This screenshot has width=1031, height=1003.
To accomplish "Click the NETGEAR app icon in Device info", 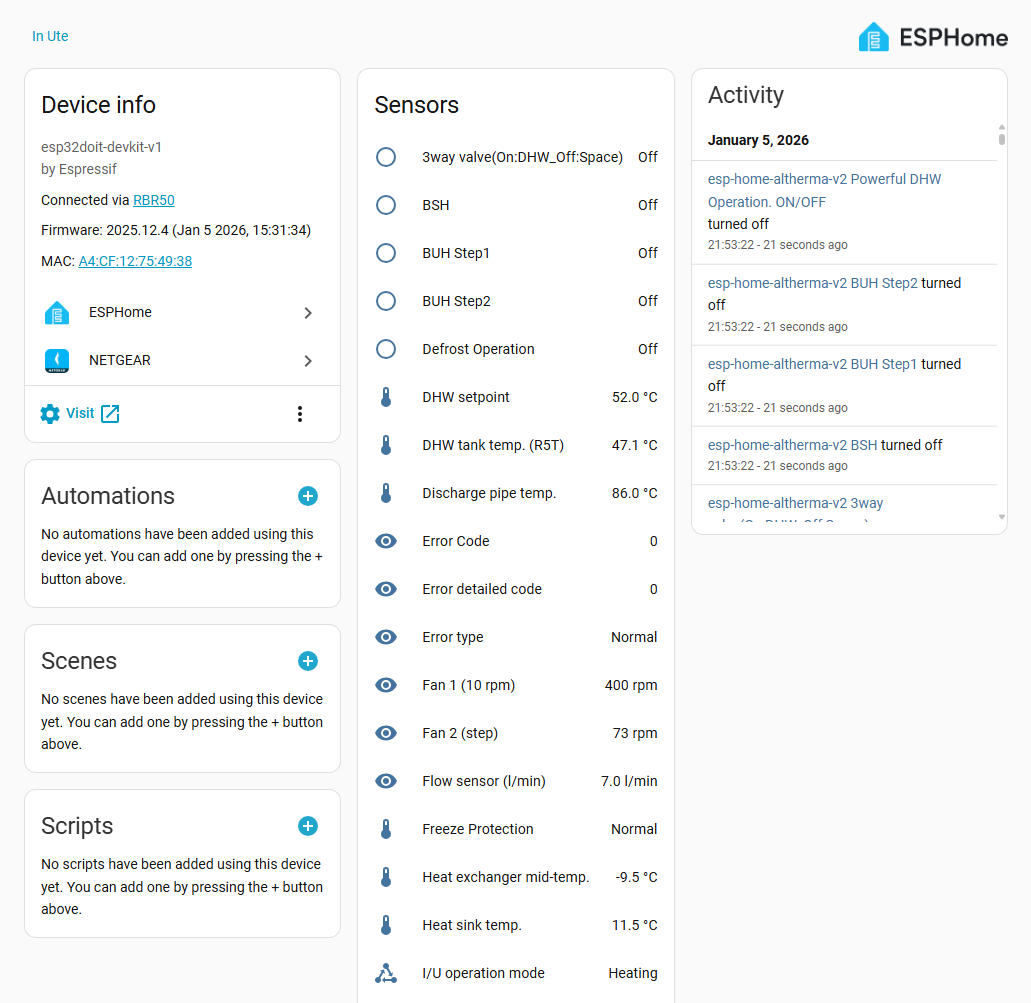I will 57,362.
